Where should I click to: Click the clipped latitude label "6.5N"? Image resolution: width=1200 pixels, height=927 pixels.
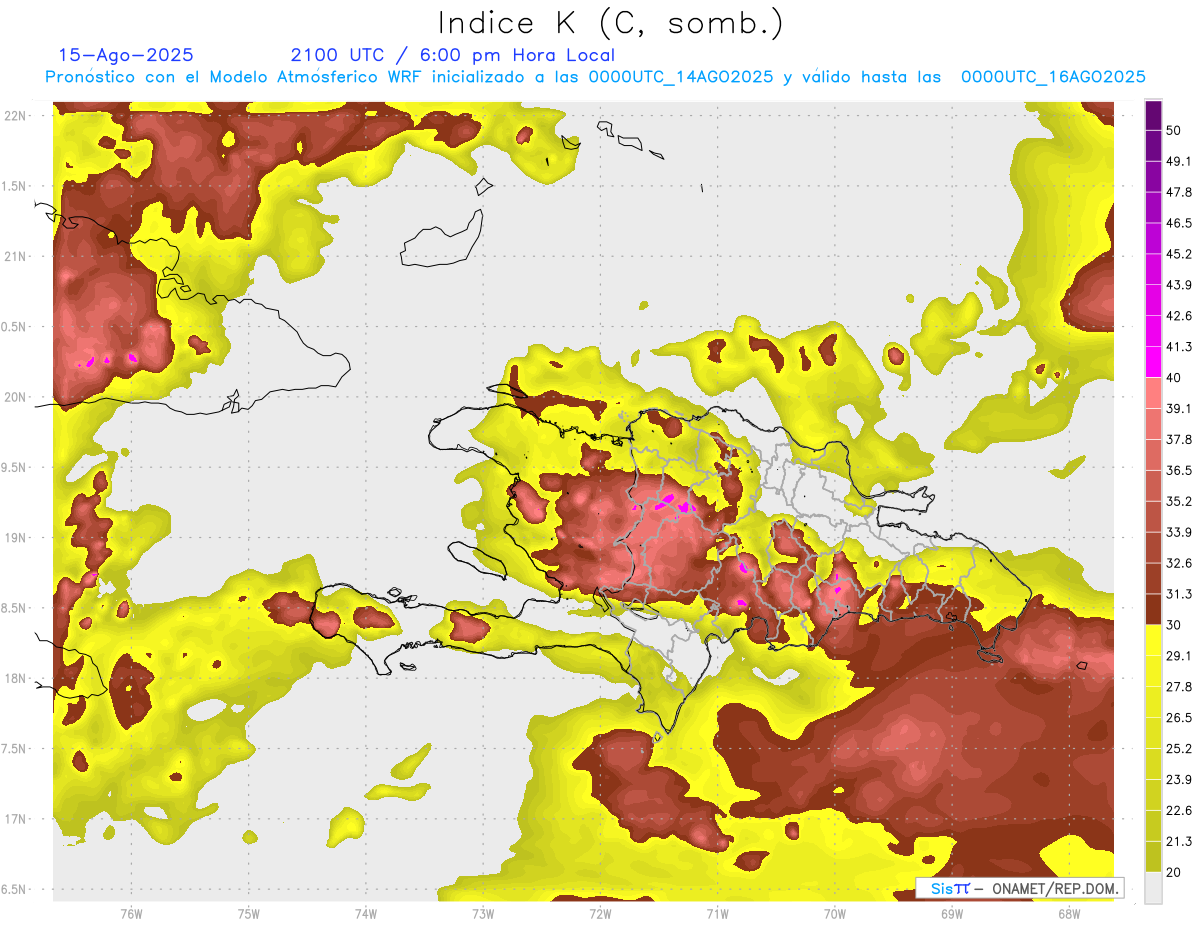(x=14, y=889)
